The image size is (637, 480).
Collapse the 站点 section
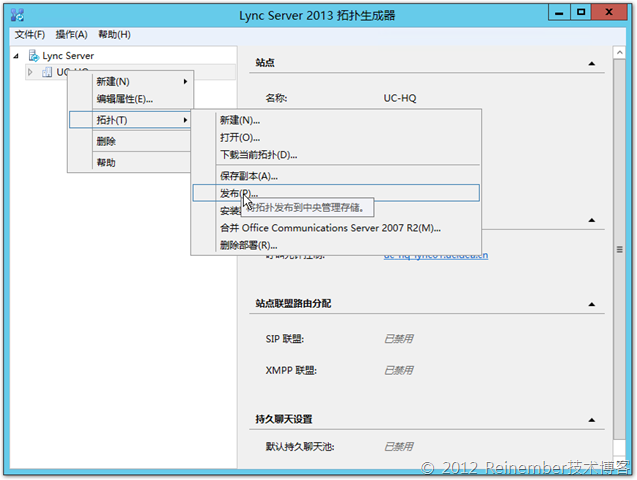(592, 63)
